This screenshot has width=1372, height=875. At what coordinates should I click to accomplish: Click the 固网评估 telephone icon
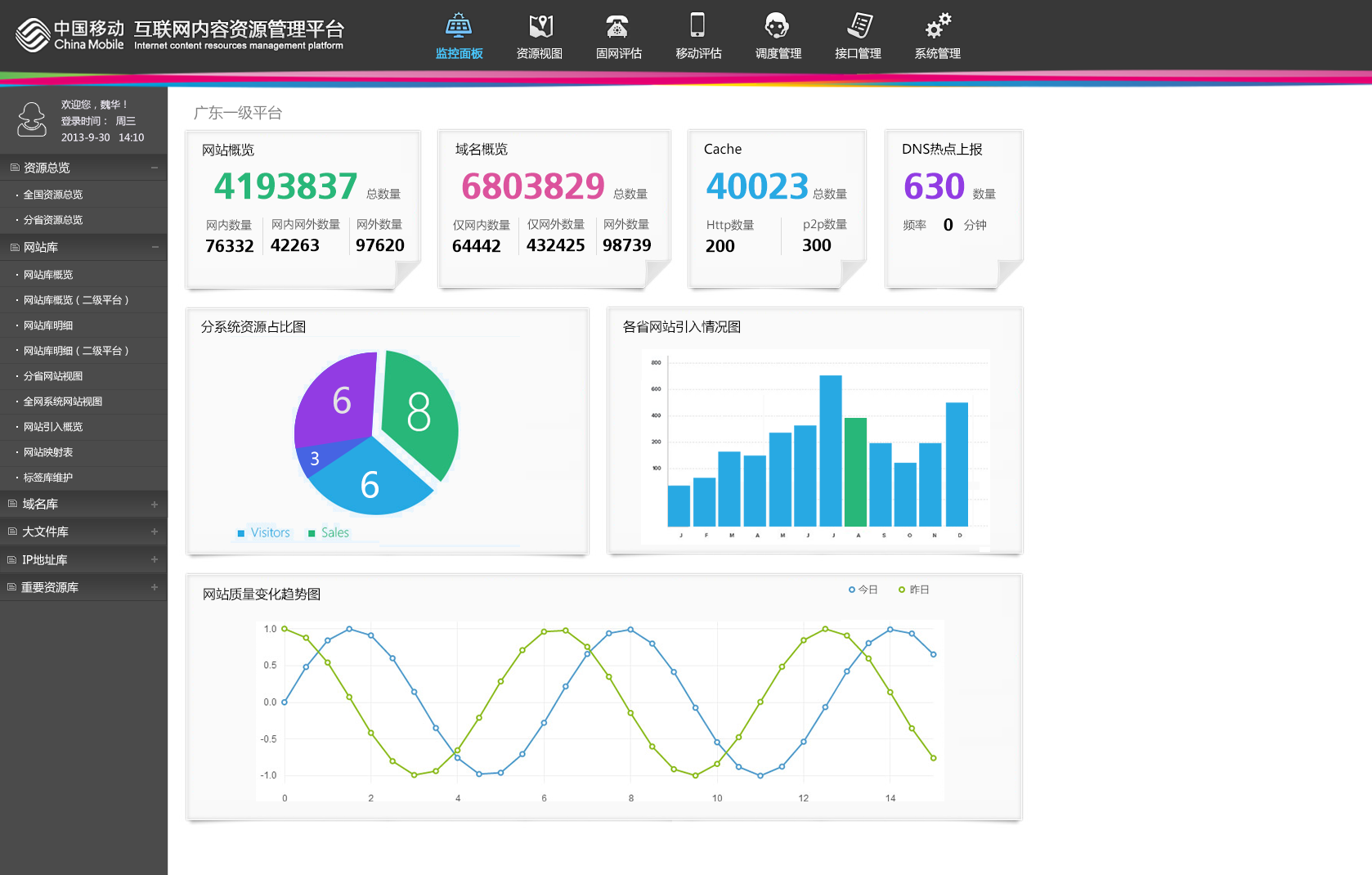(618, 26)
